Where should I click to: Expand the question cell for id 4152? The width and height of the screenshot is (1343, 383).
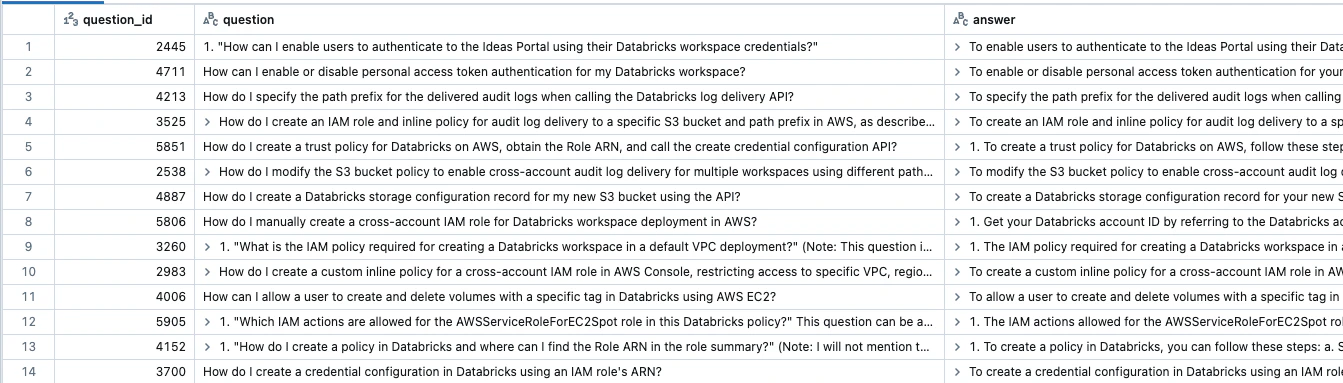[207, 347]
